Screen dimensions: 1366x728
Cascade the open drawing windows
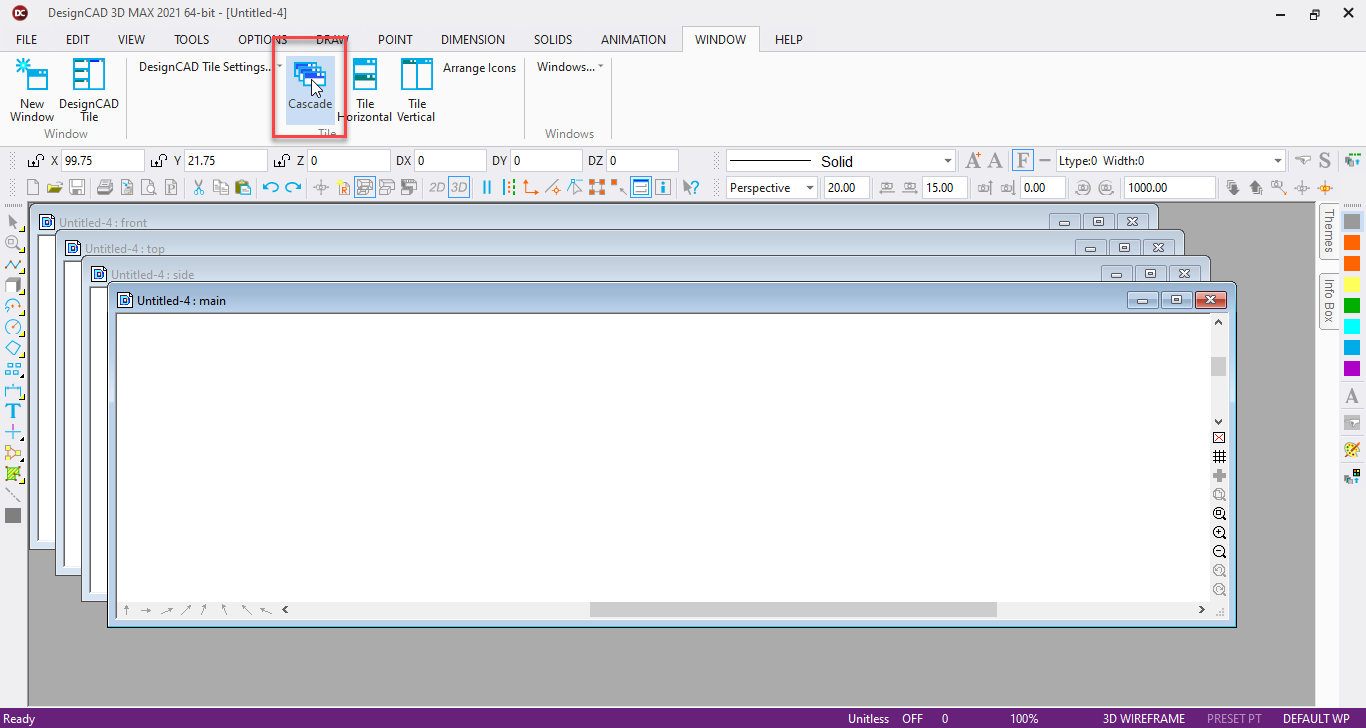coord(310,88)
